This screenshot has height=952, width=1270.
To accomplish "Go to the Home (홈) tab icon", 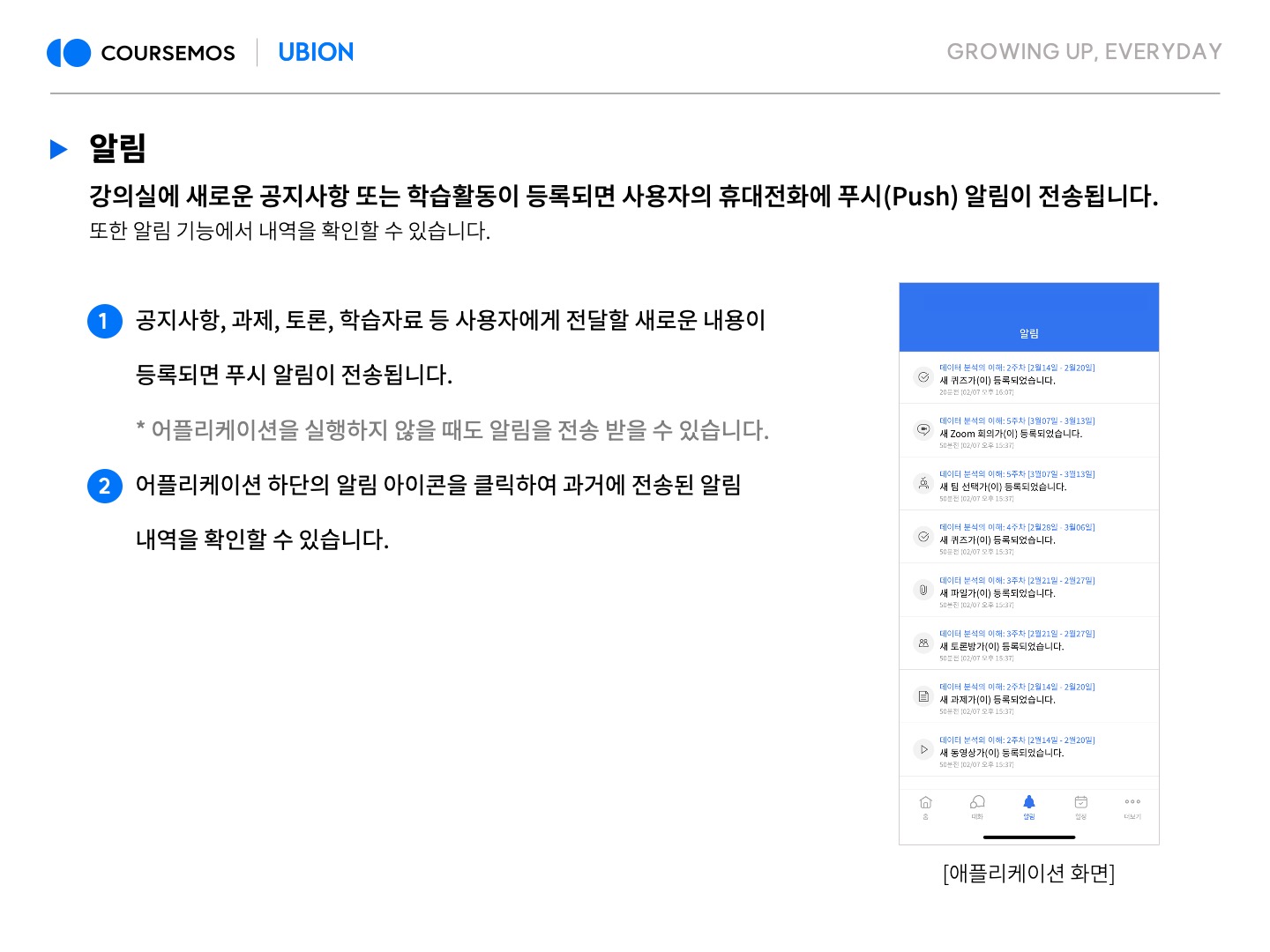I will pyautogui.click(x=925, y=805).
